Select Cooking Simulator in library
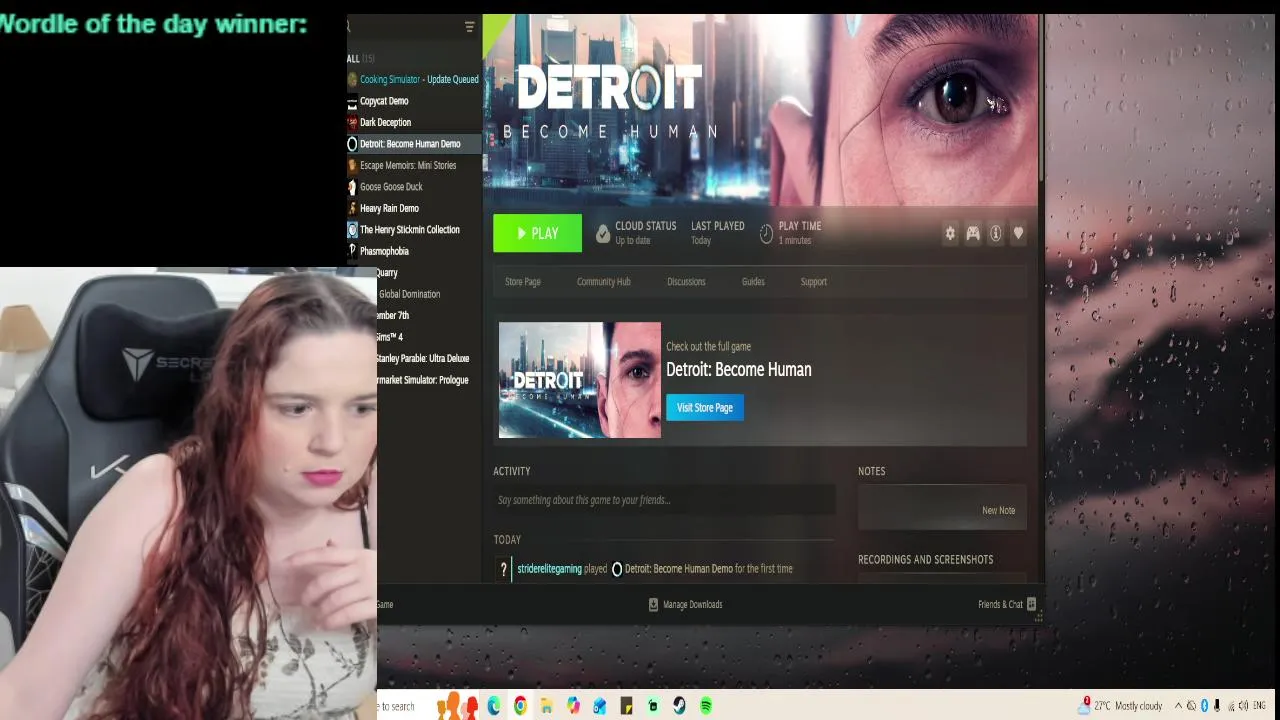The height and width of the screenshot is (720, 1280). [x=414, y=79]
